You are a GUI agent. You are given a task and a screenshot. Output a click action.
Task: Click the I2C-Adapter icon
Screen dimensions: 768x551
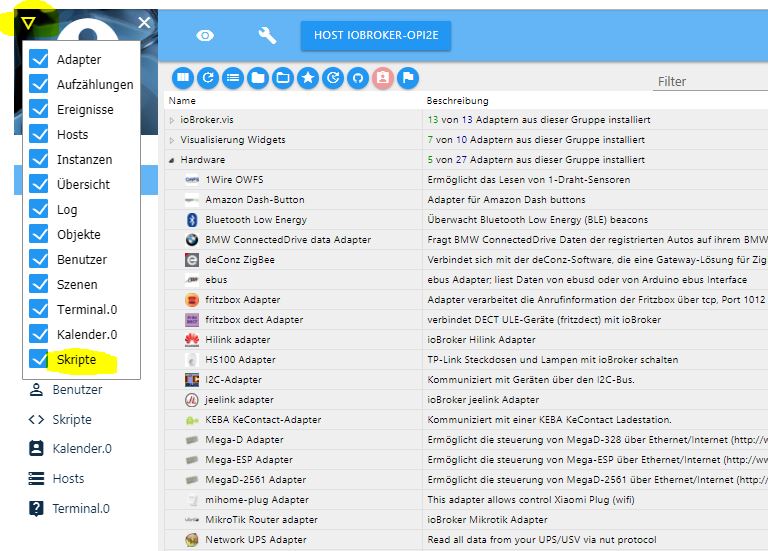coord(192,380)
